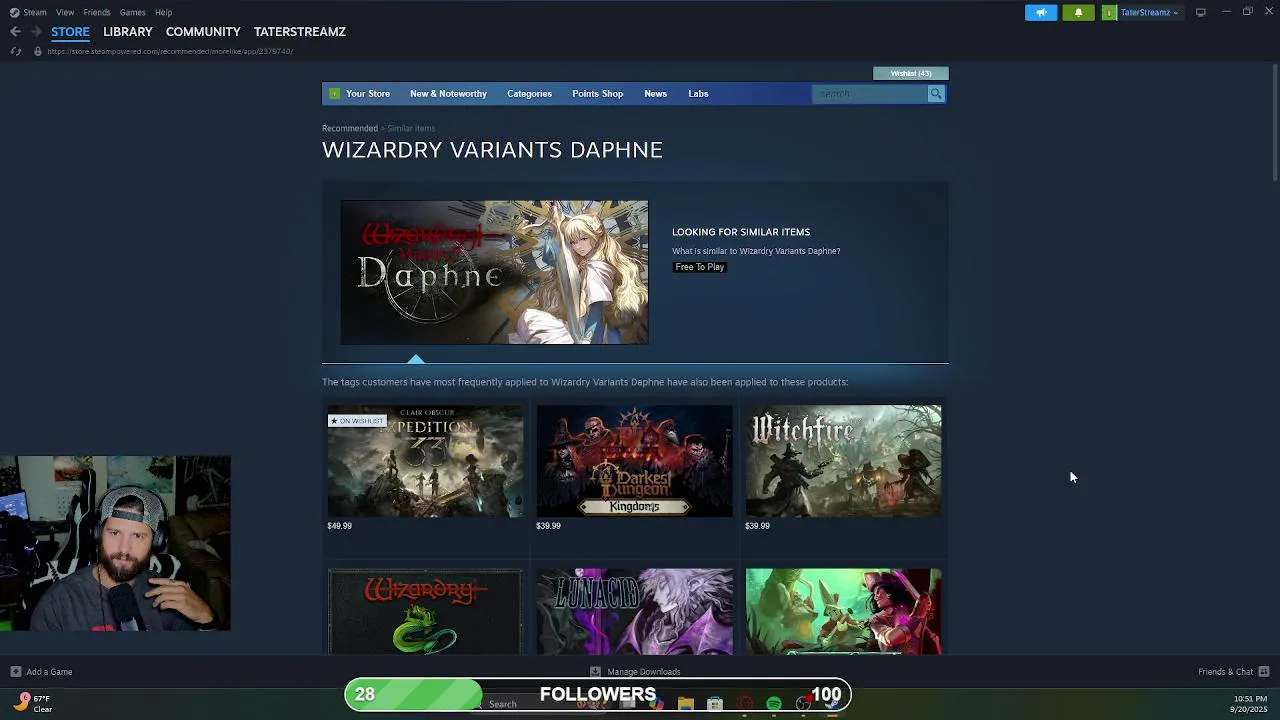Open the Lunacid game card
This screenshot has width=1280, height=720.
[634, 612]
